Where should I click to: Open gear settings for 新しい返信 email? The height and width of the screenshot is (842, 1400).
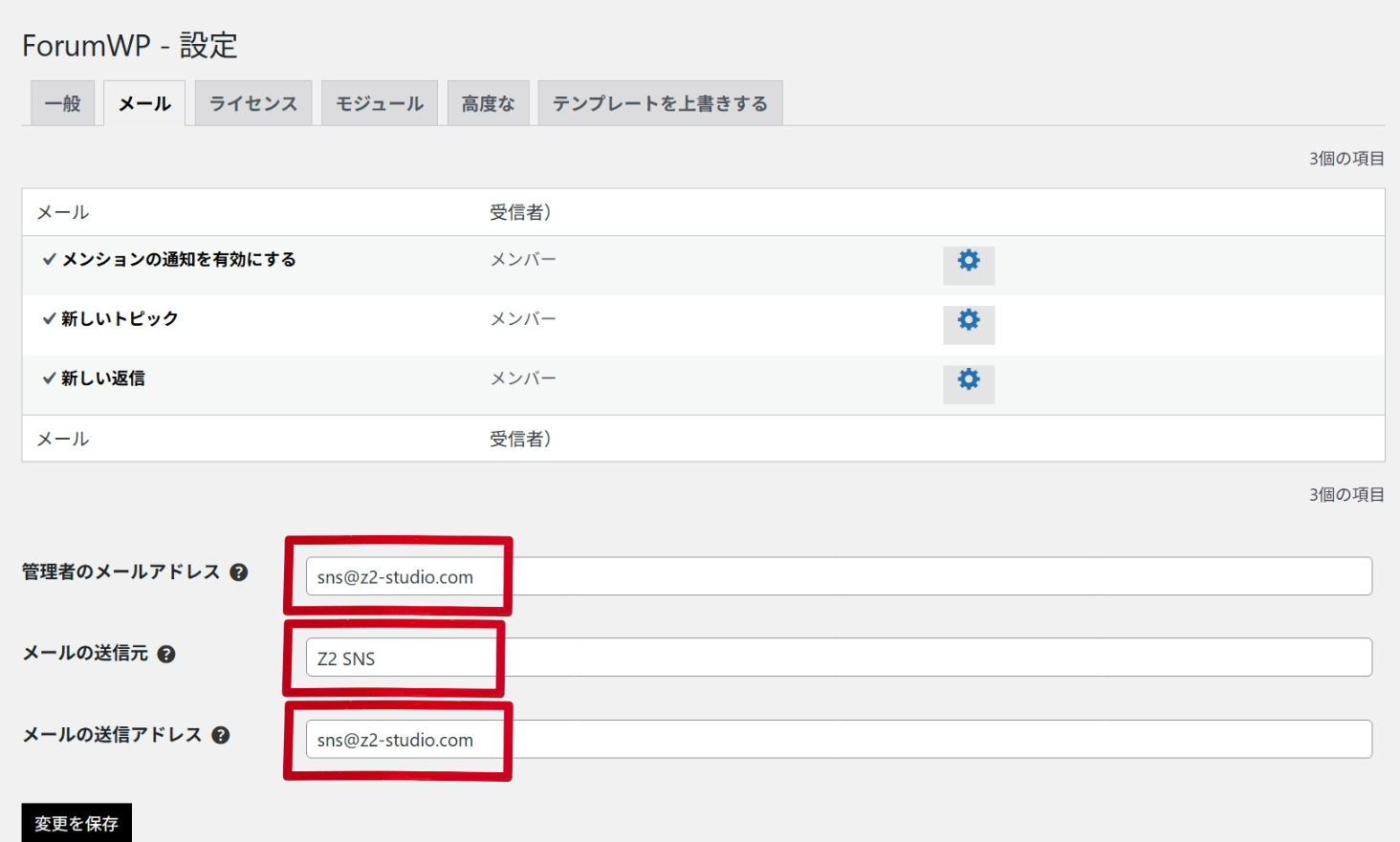pos(968,383)
